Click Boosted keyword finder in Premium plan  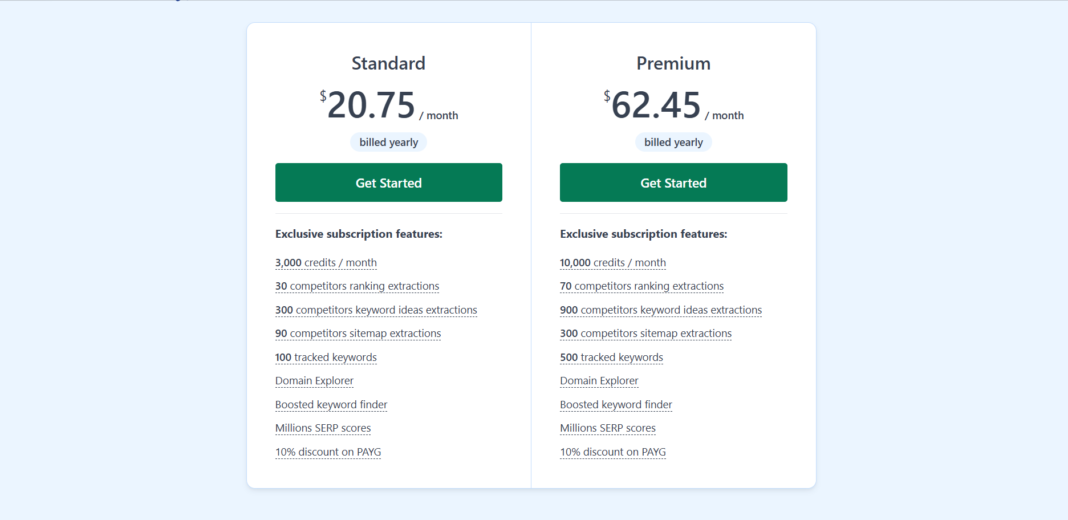[x=616, y=405]
